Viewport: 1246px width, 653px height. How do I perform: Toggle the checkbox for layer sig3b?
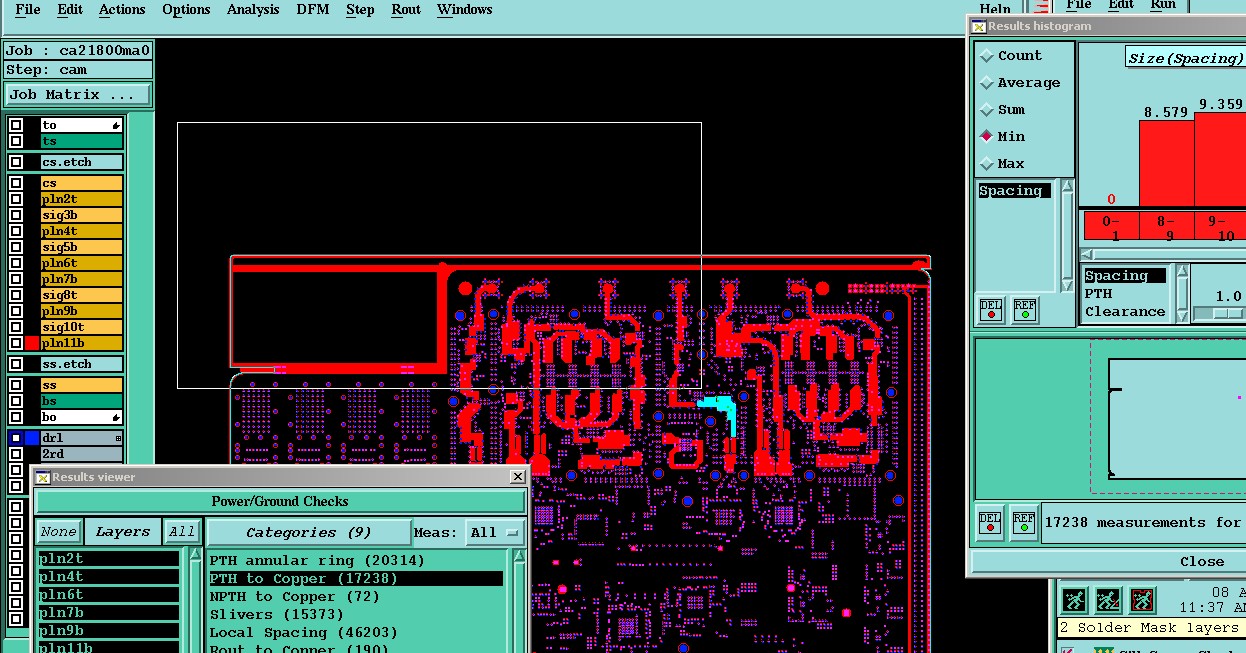point(16,215)
